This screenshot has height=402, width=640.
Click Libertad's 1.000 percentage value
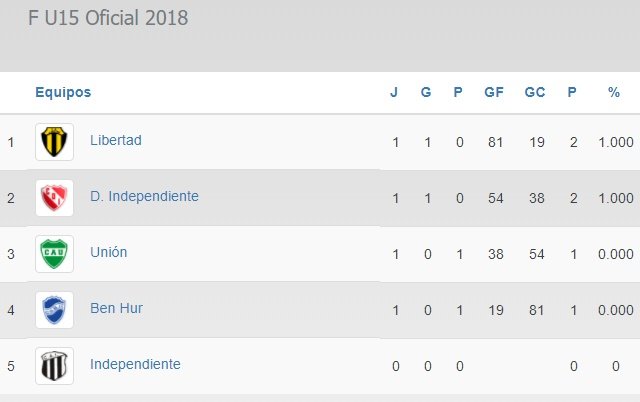[x=614, y=142]
